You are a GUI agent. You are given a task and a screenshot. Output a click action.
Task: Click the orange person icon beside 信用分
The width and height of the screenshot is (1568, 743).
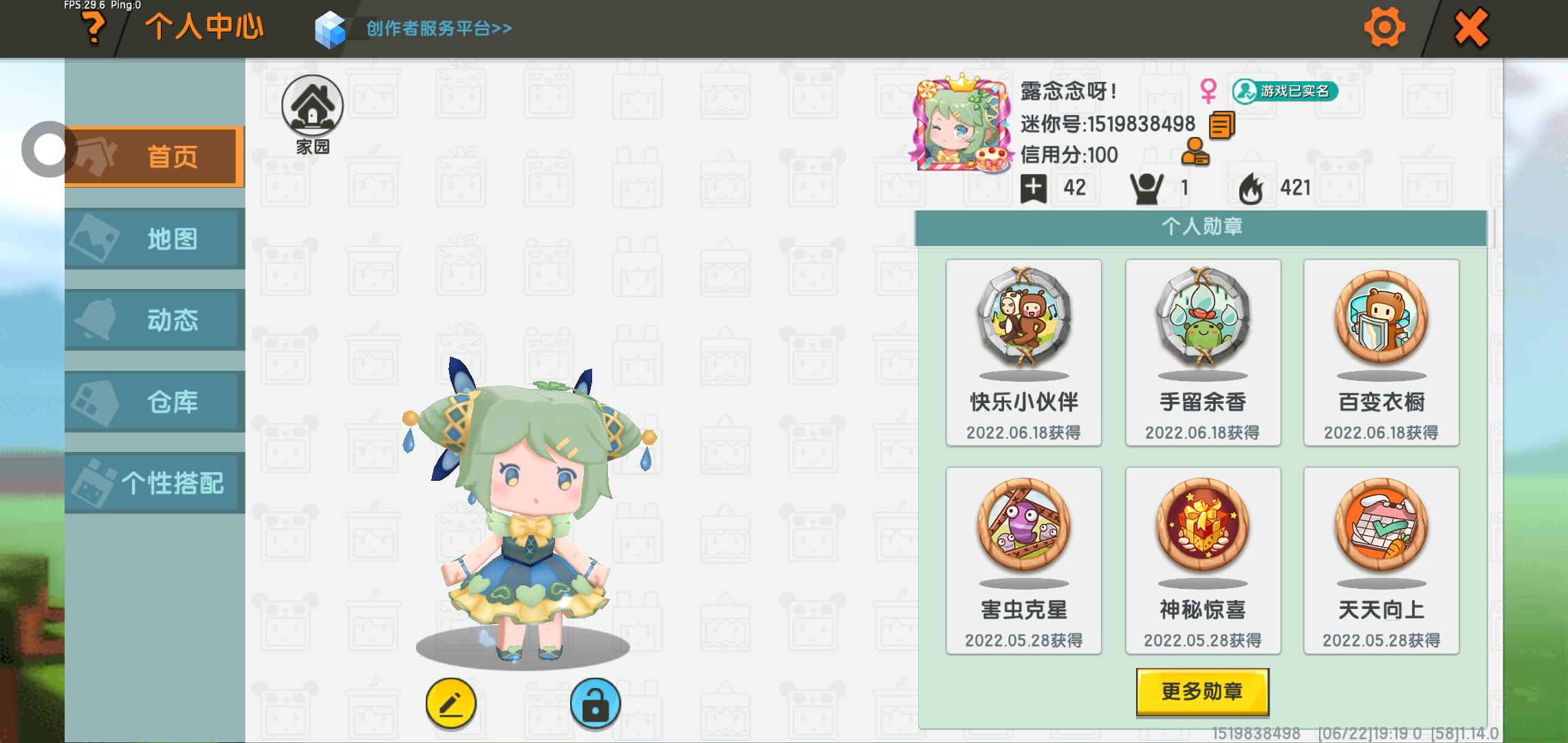point(1195,153)
